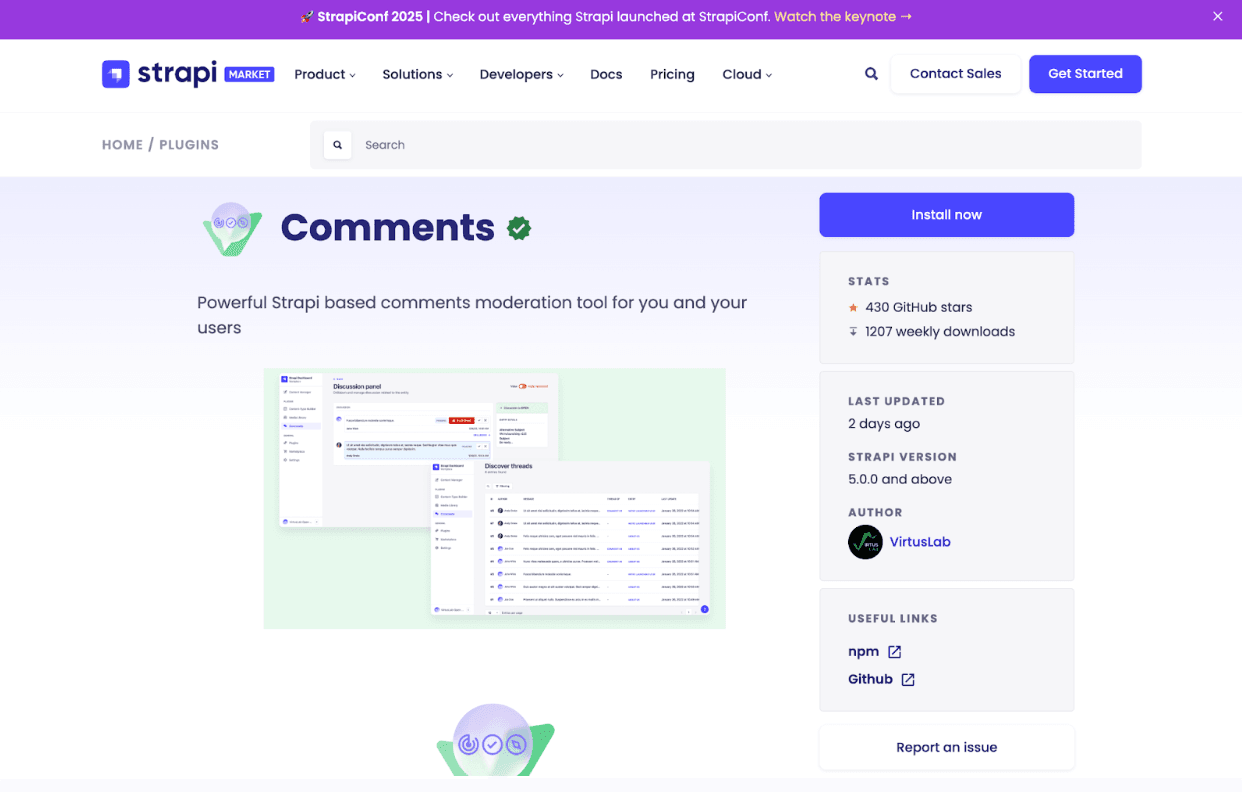Open the Comments plugin screenshot thumbnail

tap(495, 498)
